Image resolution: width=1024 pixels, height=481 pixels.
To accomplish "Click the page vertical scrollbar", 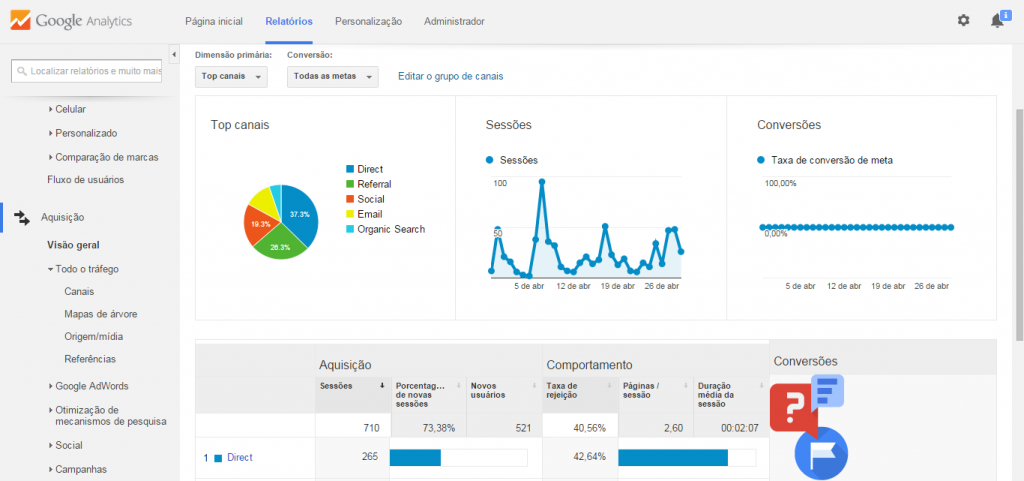I will point(1019,224).
